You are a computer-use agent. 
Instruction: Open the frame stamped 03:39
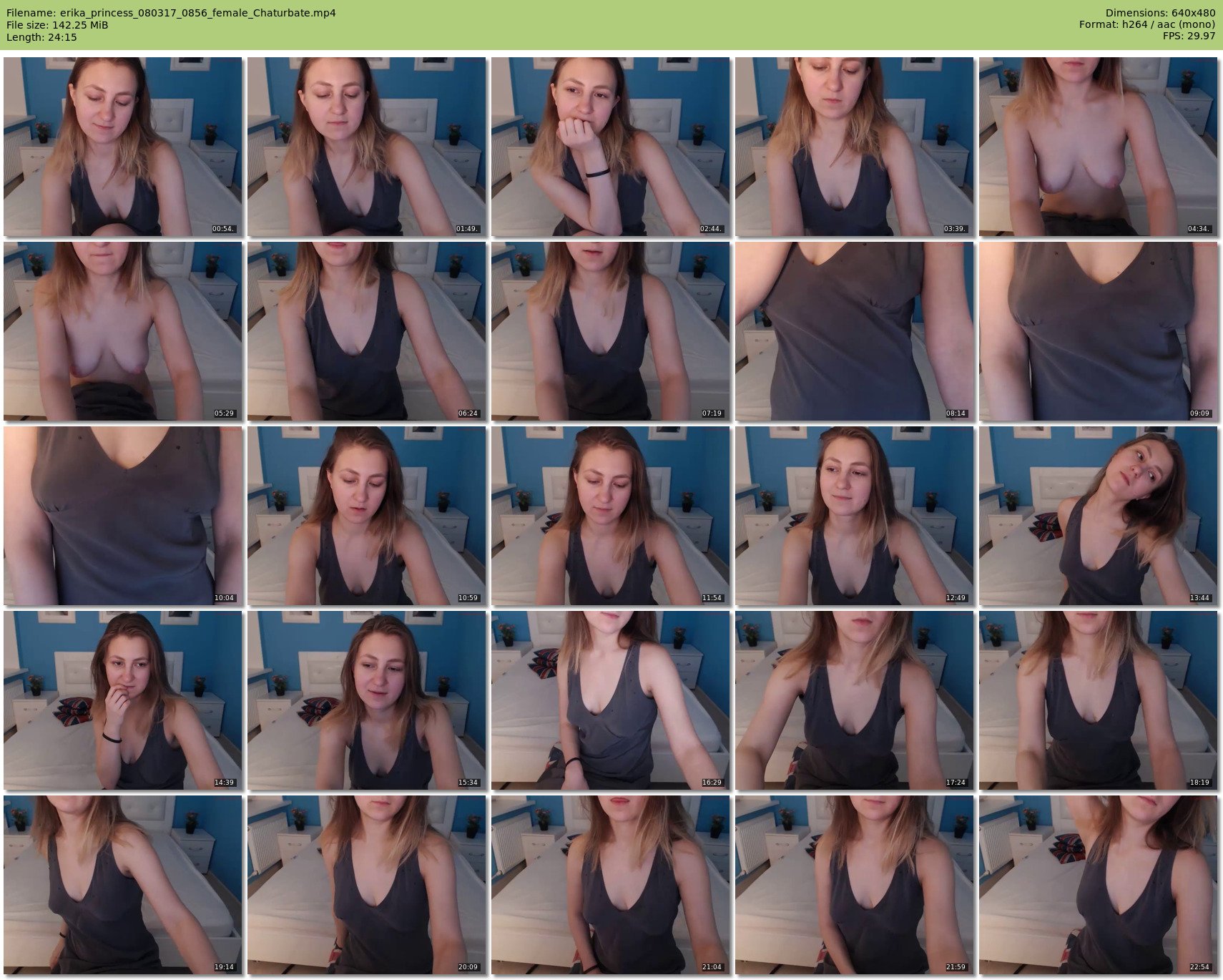pyautogui.click(x=855, y=147)
